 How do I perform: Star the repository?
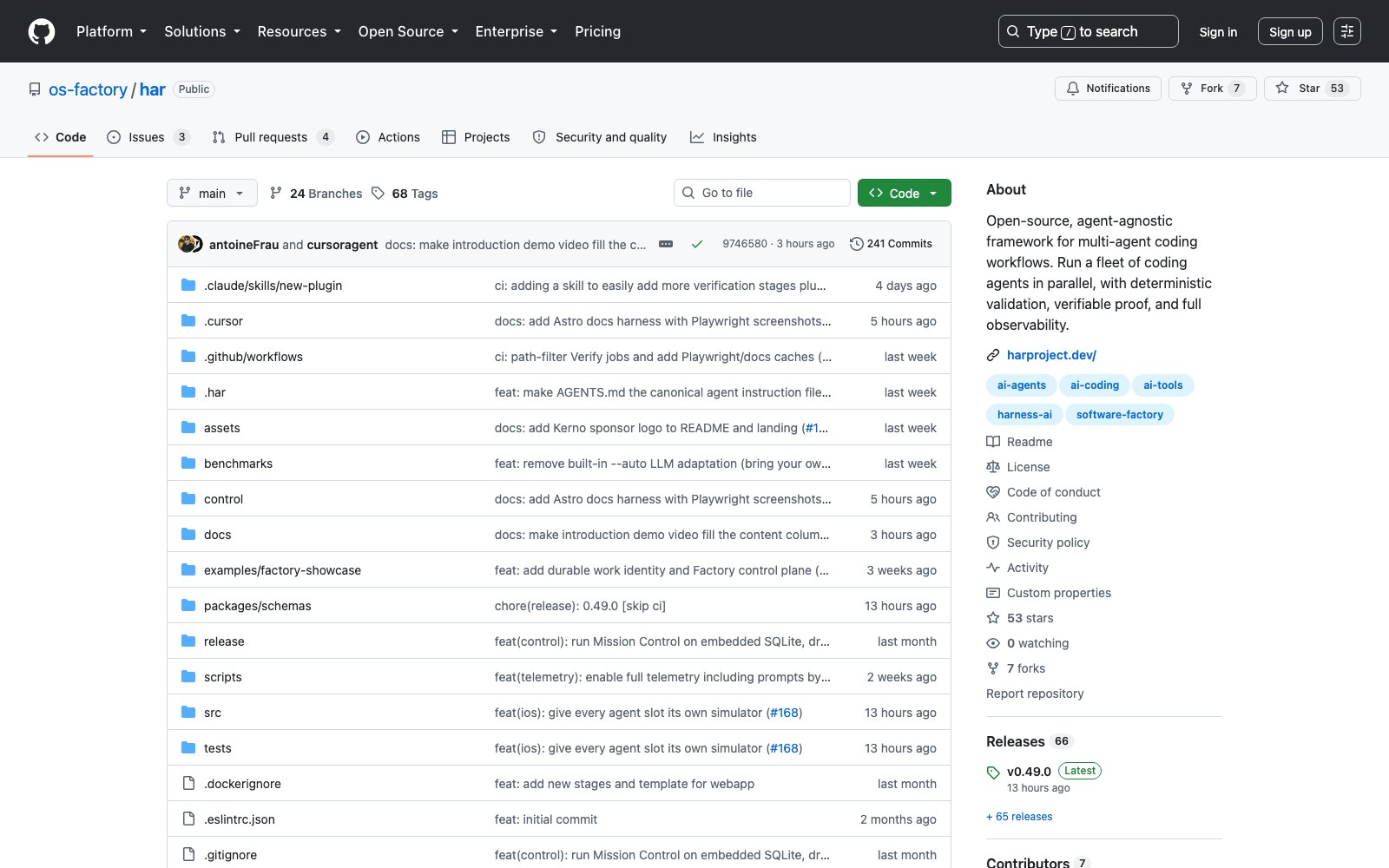pyautogui.click(x=1312, y=89)
